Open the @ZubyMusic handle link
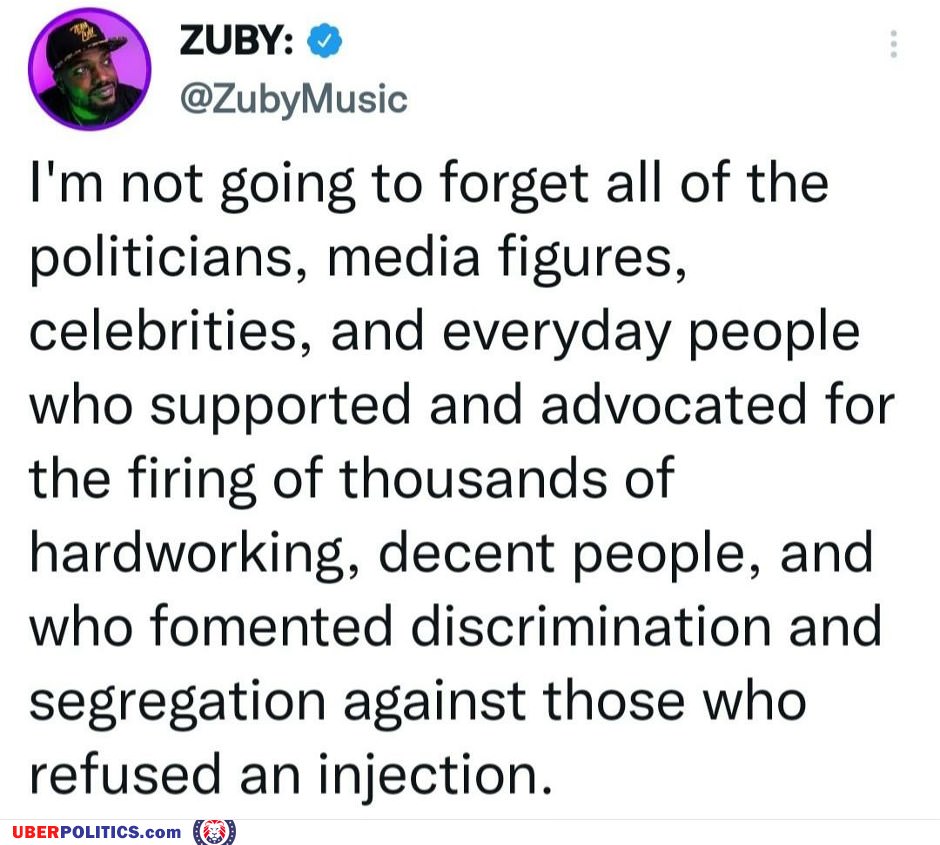The image size is (940, 845). [x=294, y=99]
